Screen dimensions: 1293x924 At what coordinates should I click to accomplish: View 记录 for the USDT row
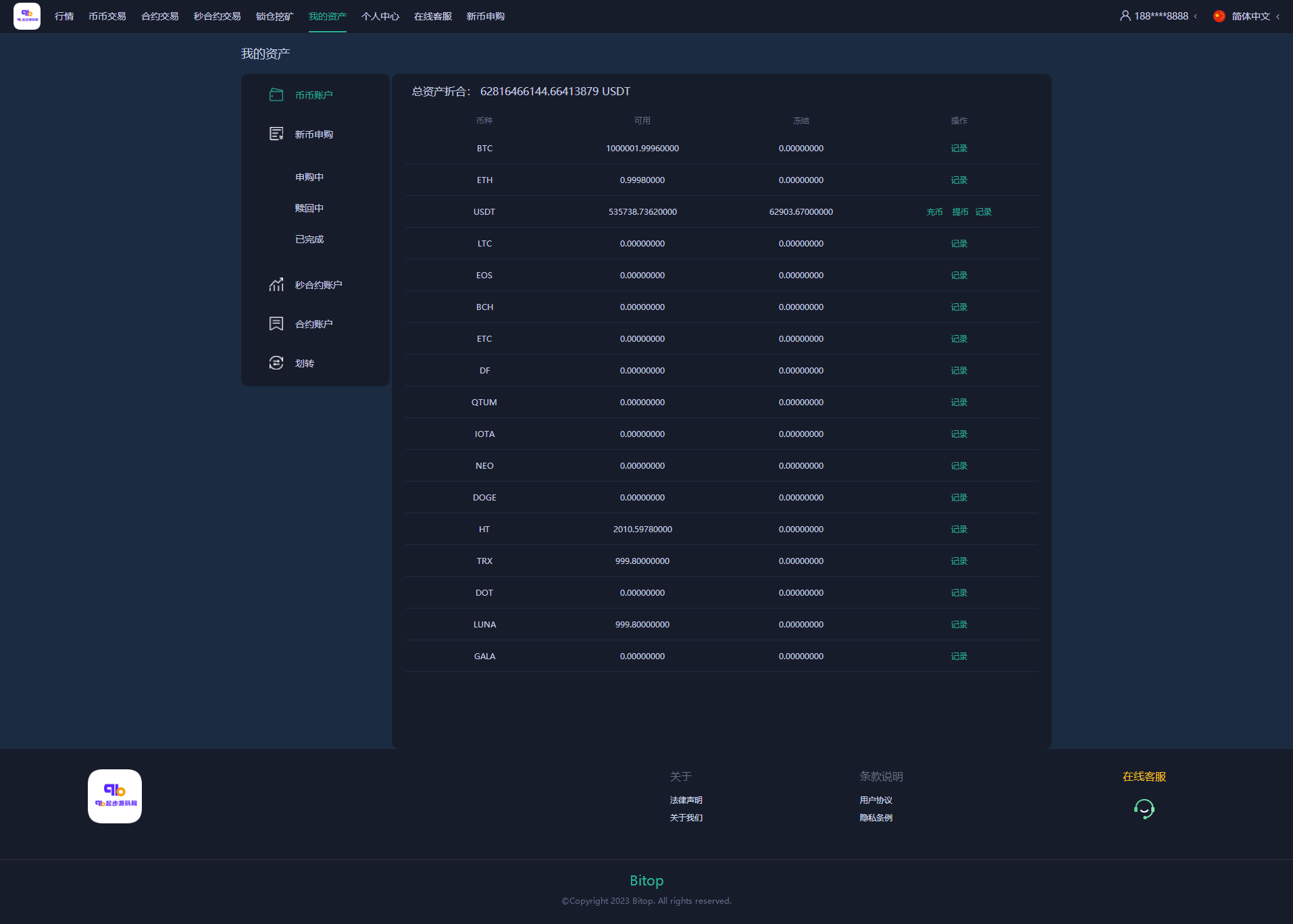984,212
